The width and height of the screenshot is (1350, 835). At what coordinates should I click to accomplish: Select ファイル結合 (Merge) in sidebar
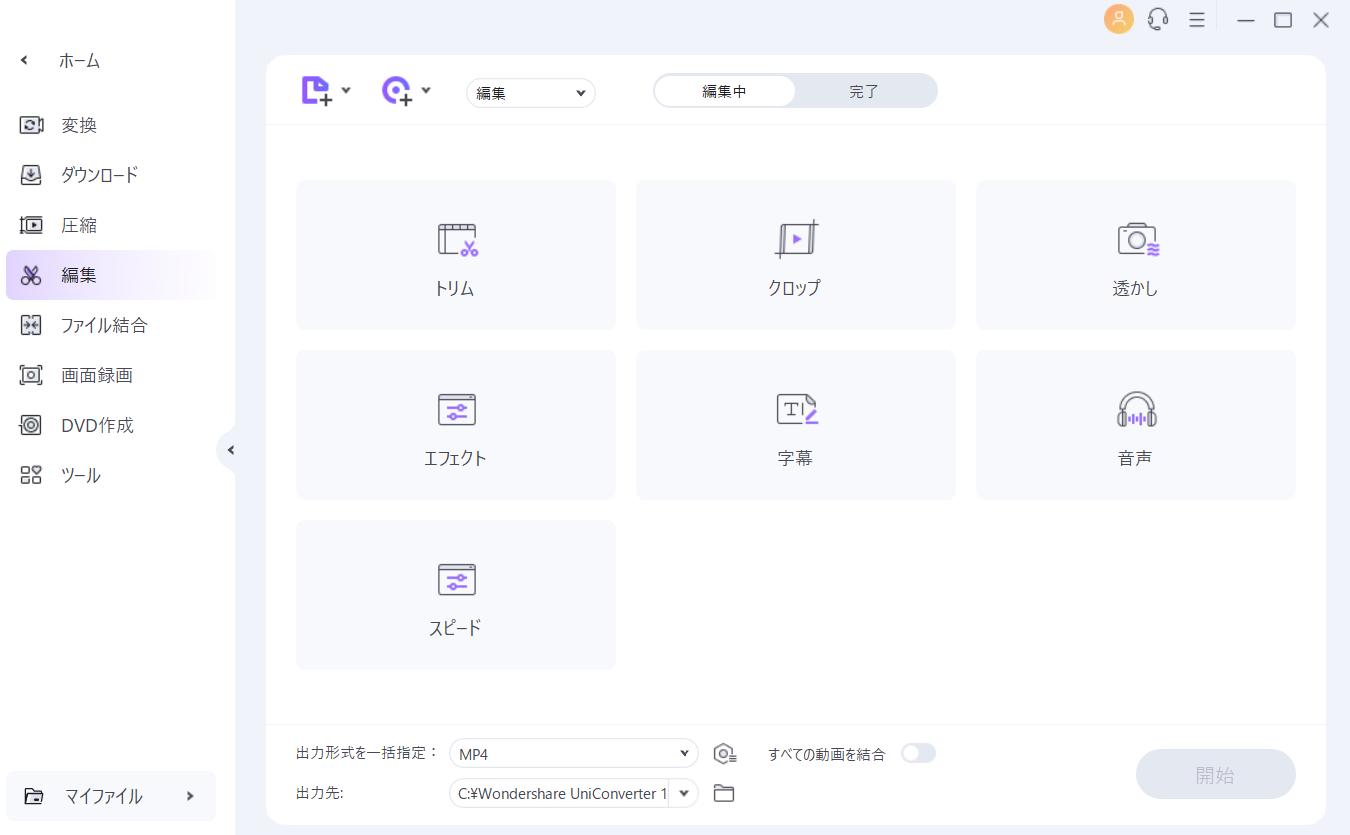click(x=110, y=325)
